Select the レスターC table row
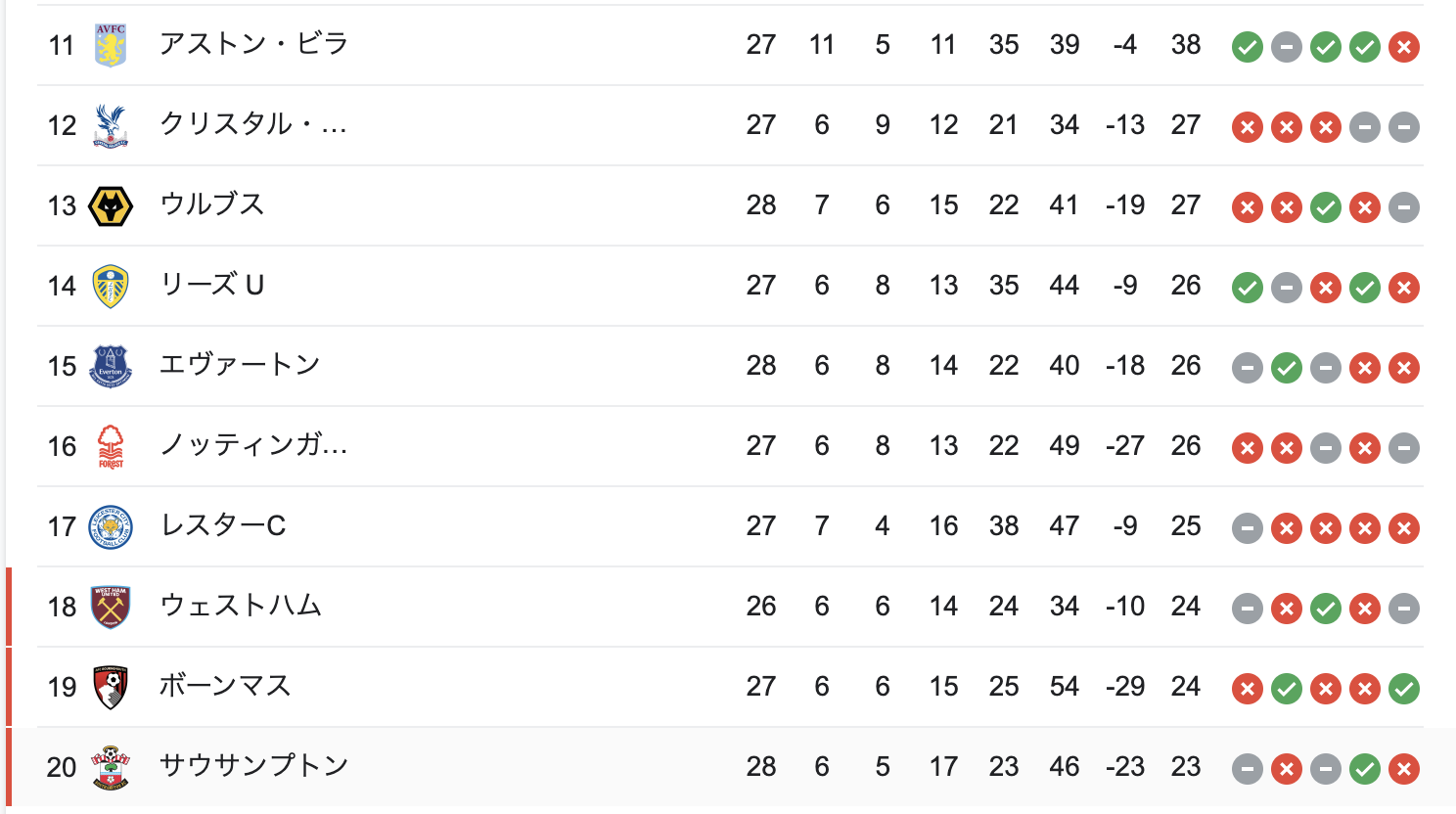Screen dimensions: 1456x814 point(730,526)
